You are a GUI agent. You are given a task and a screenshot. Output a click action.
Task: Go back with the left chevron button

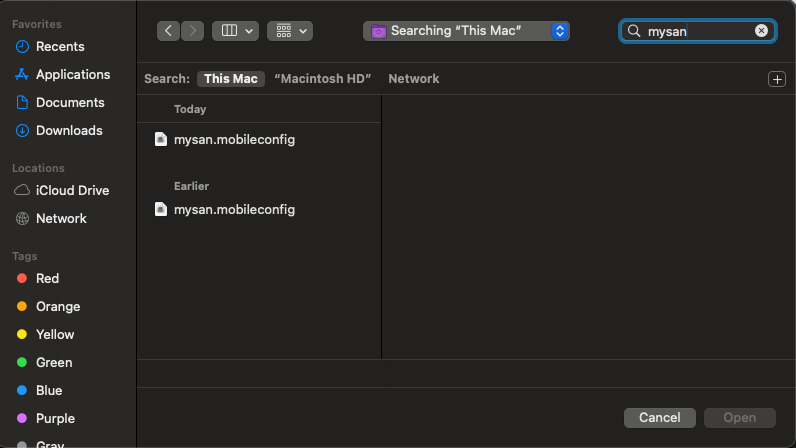168,31
